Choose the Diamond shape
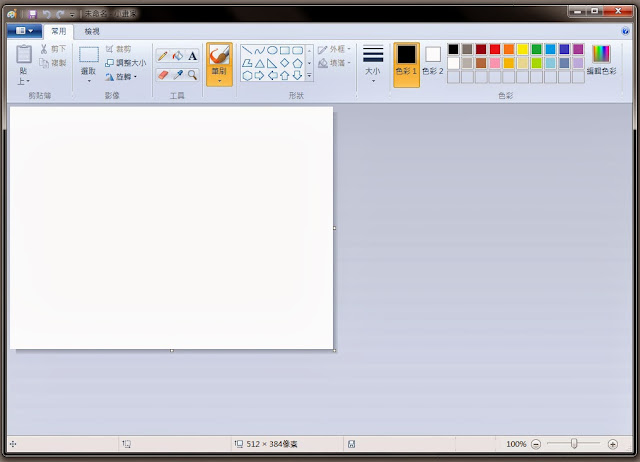This screenshot has width=640, height=462. point(285,63)
